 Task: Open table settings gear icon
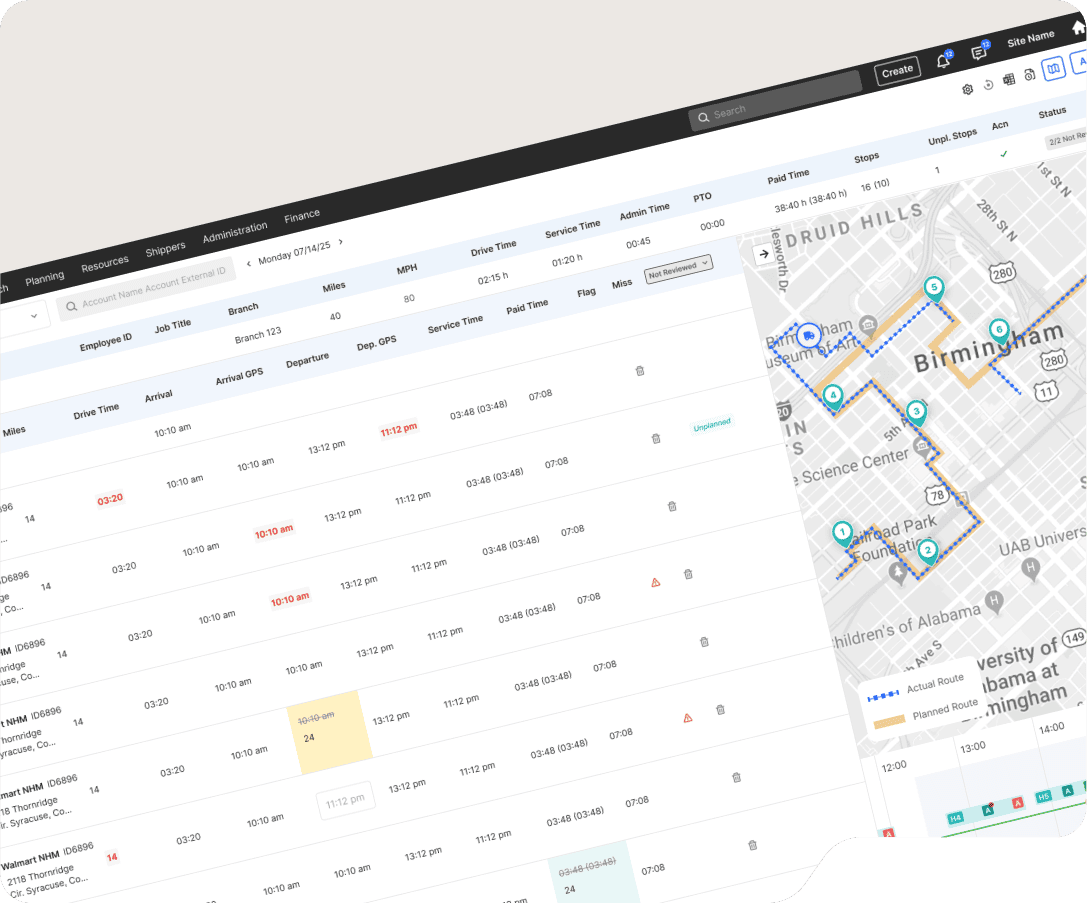pyautogui.click(x=968, y=89)
